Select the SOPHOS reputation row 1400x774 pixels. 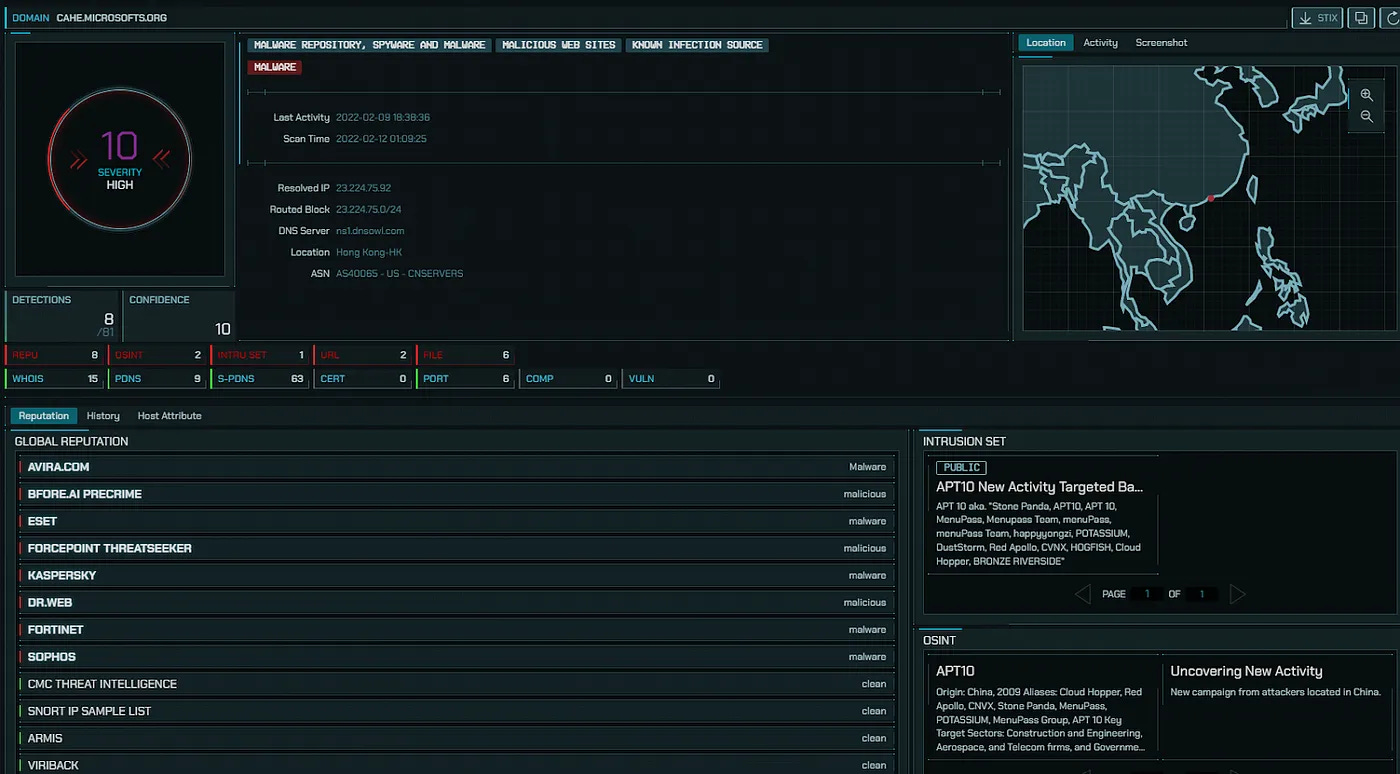click(457, 657)
